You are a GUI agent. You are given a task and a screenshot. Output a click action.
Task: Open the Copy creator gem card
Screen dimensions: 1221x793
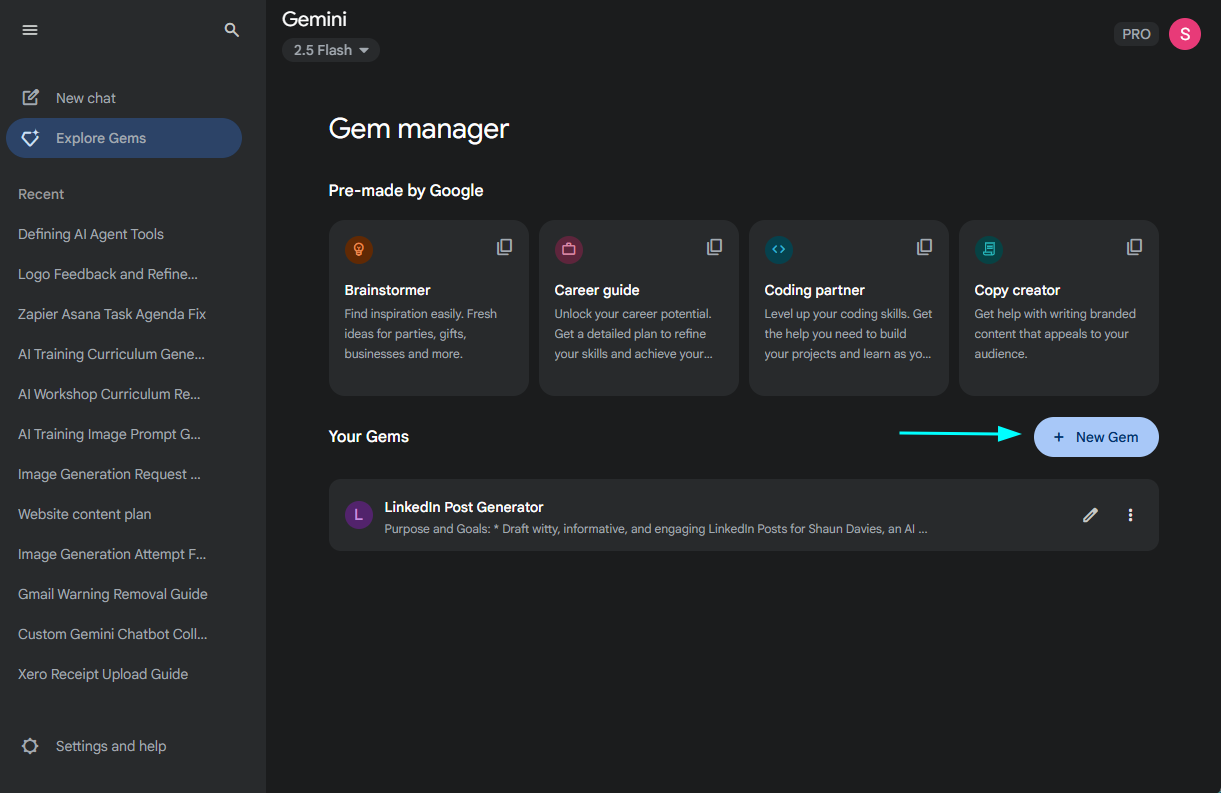click(1059, 308)
